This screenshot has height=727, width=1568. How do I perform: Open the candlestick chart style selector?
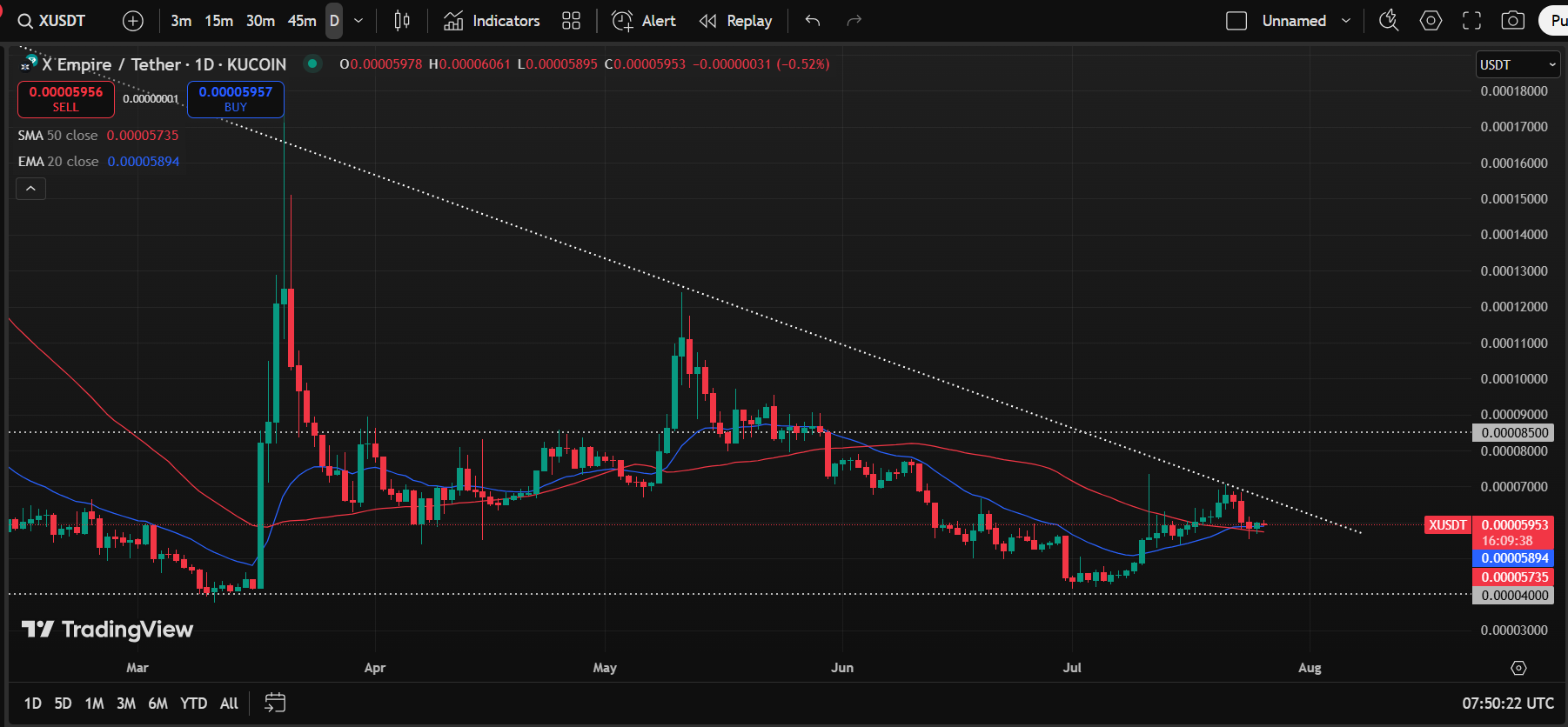(x=402, y=21)
